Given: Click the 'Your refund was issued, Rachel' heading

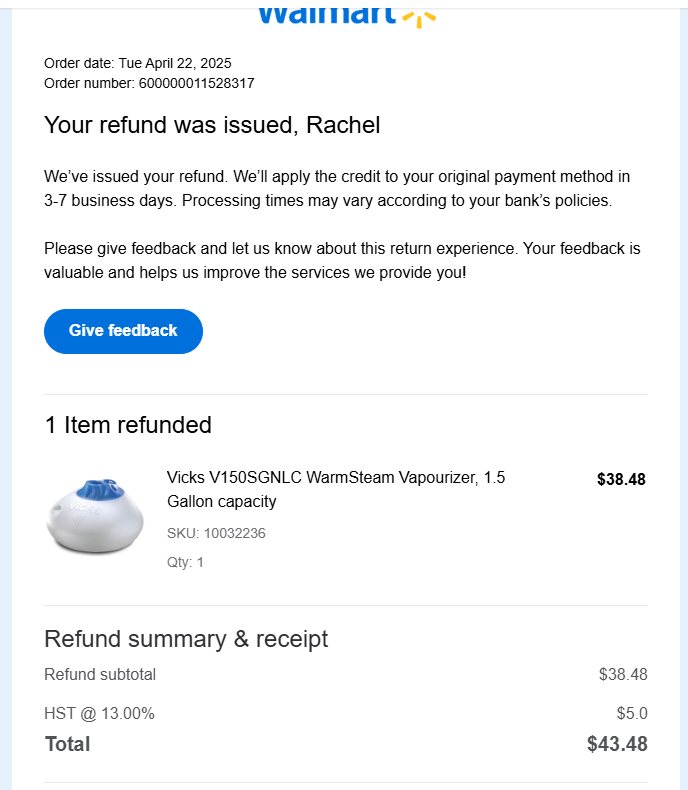Looking at the screenshot, I should pos(212,125).
